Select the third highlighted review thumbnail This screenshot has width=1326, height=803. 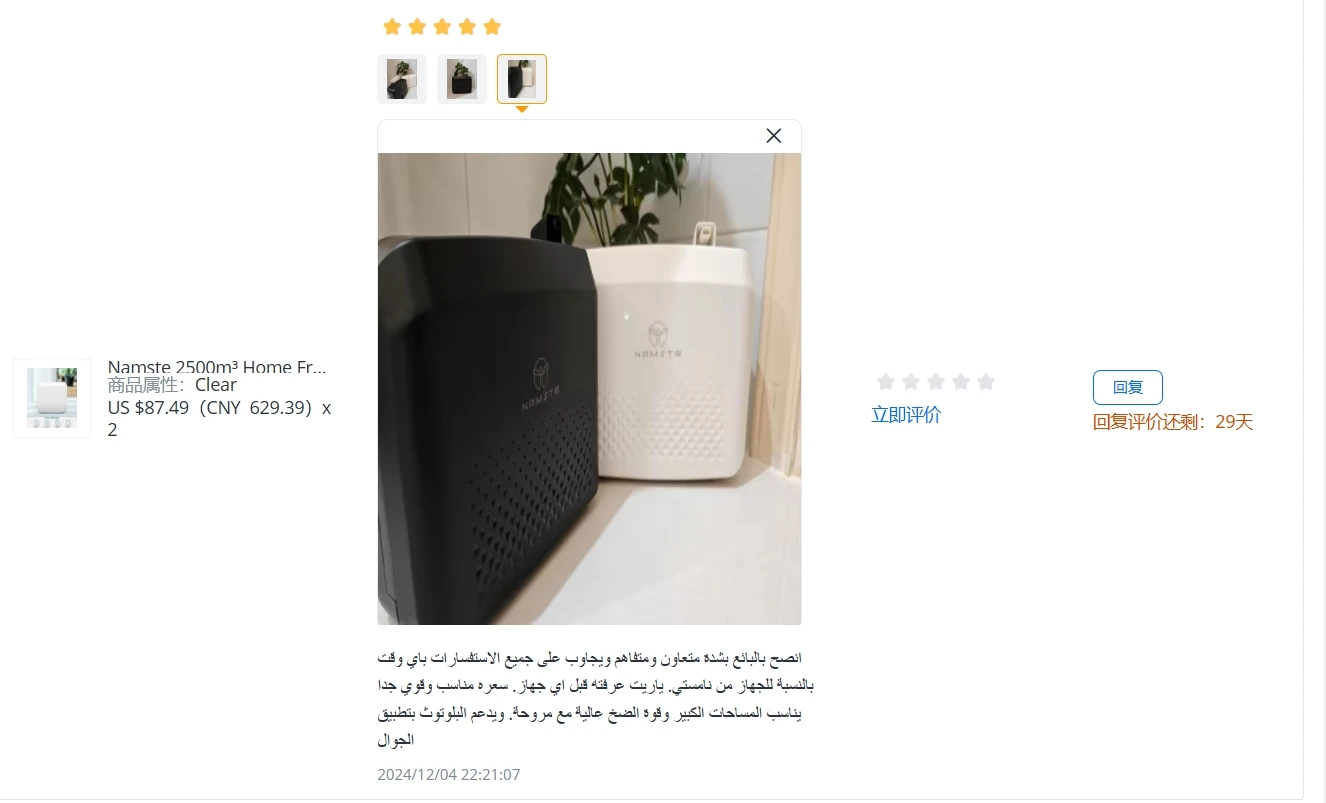pyautogui.click(x=522, y=79)
